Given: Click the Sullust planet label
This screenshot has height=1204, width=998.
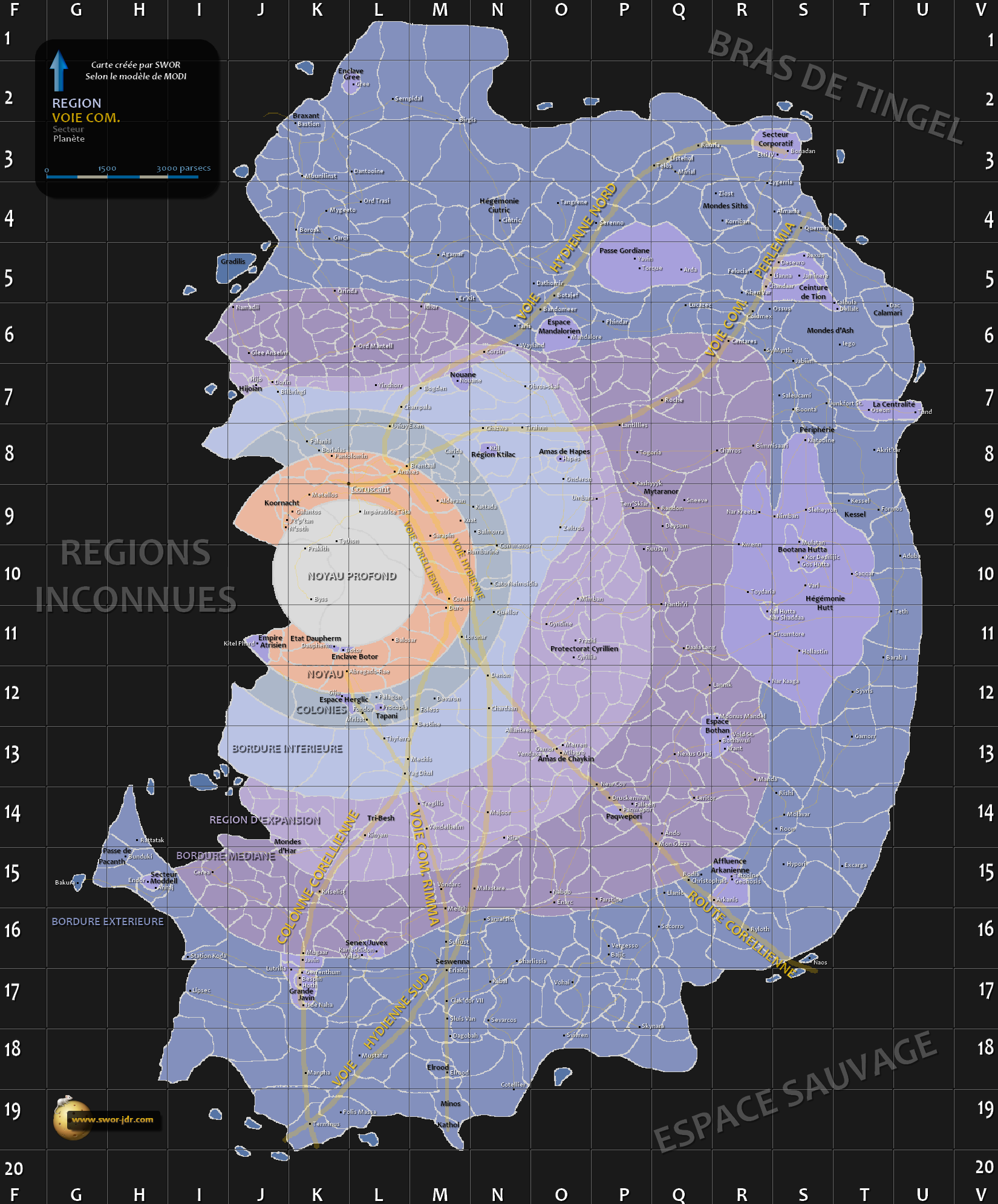Looking at the screenshot, I should (458, 941).
